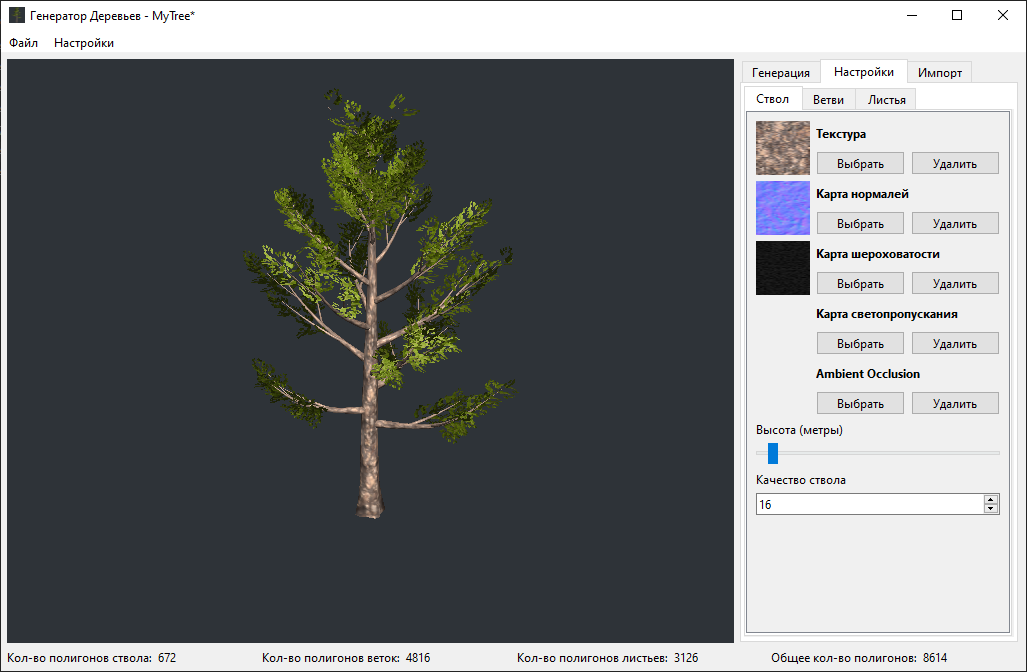
Task: Click the 'Высота (метры)' label
Action: (799, 430)
